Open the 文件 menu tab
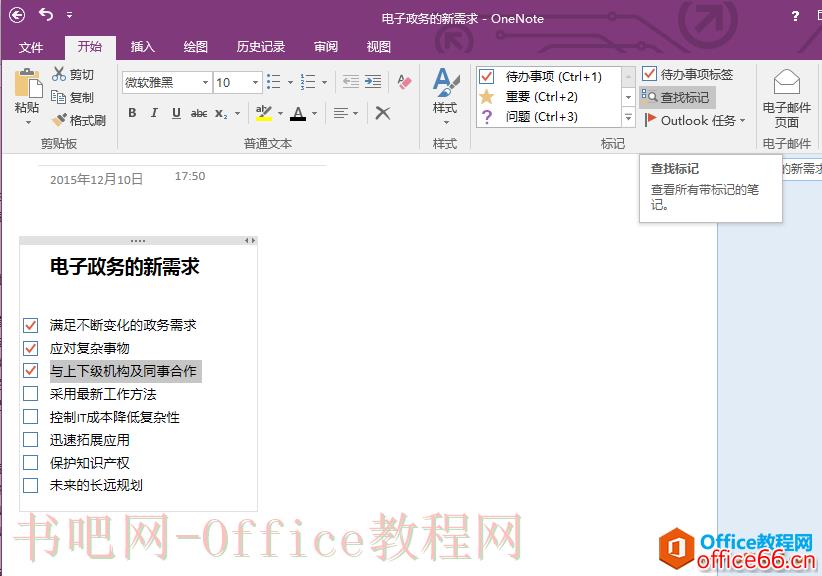Image resolution: width=822 pixels, height=576 pixels. pyautogui.click(x=31, y=47)
